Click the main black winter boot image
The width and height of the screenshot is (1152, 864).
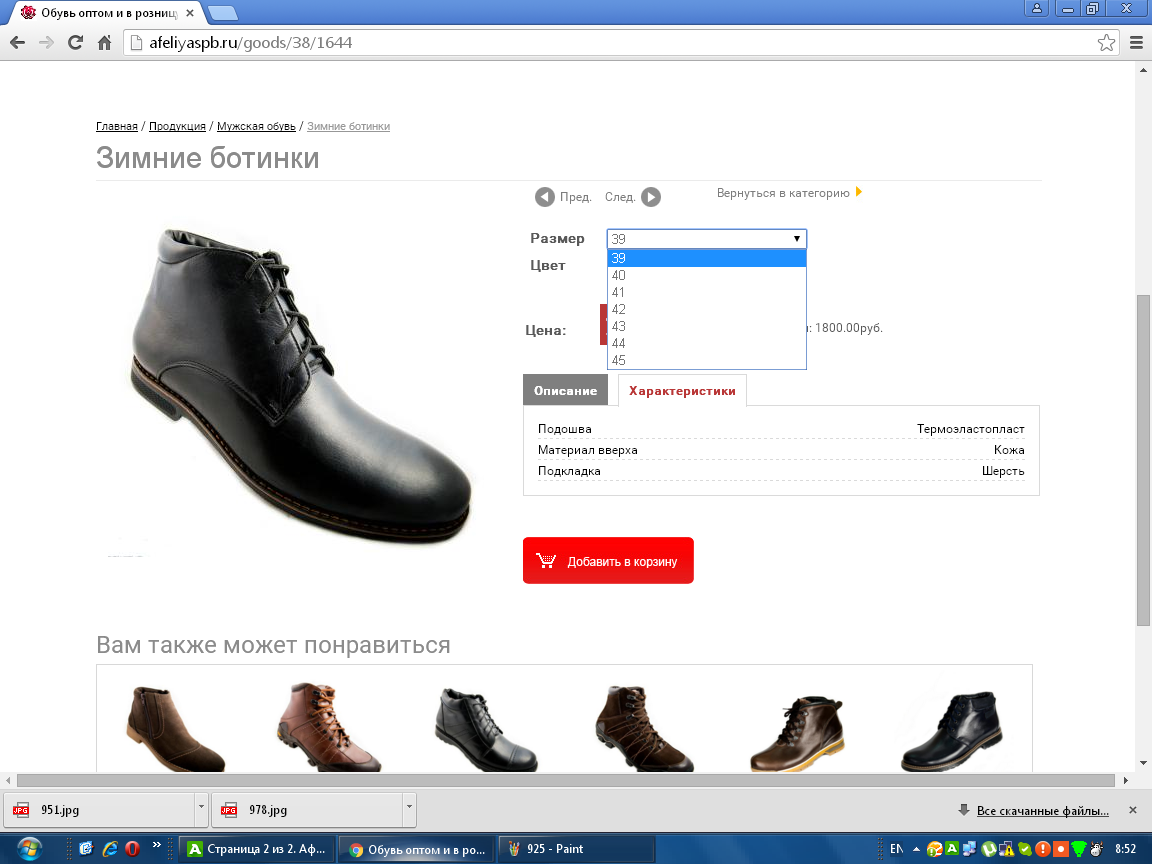point(300,386)
